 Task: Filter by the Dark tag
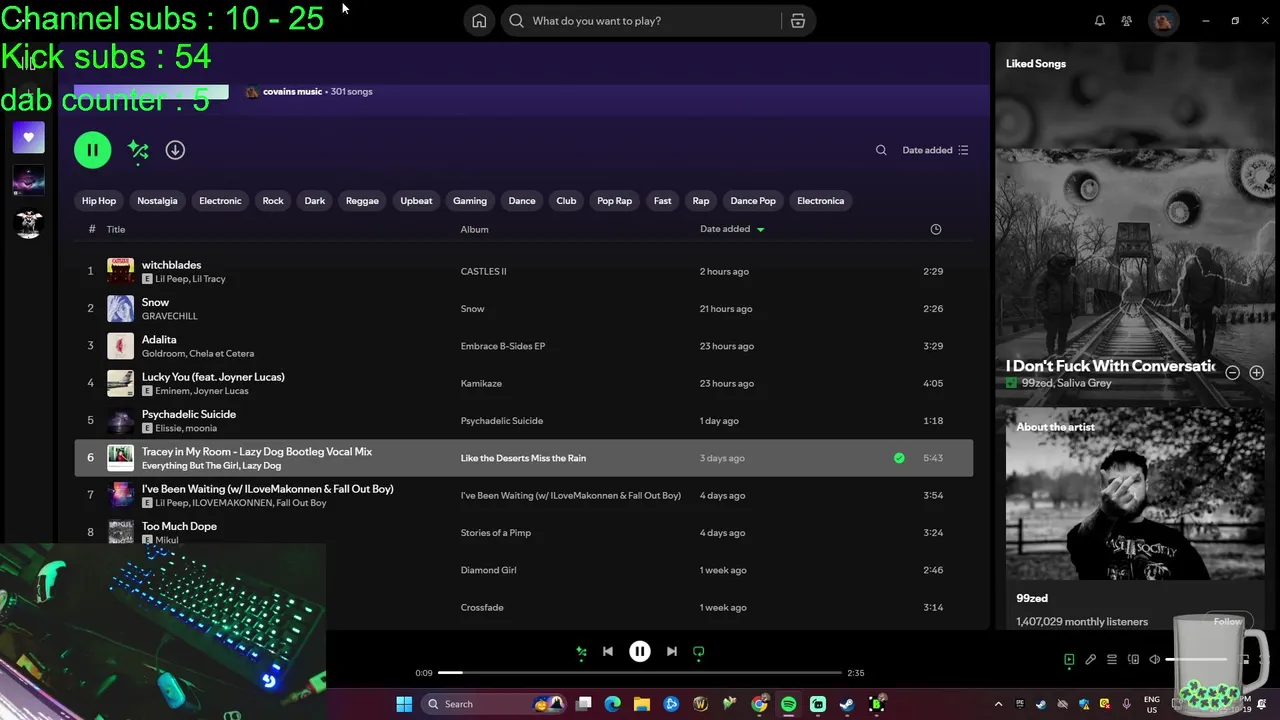click(315, 201)
